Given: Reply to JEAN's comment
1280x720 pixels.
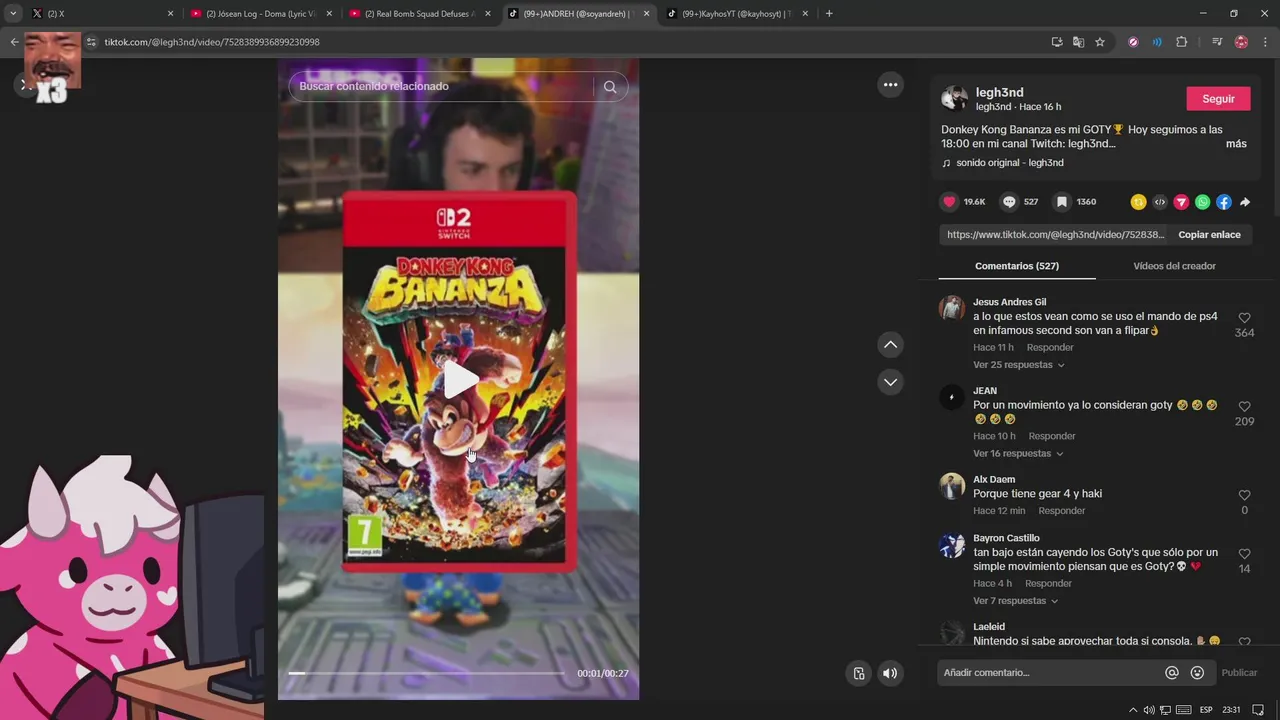Looking at the screenshot, I should coord(1052,436).
